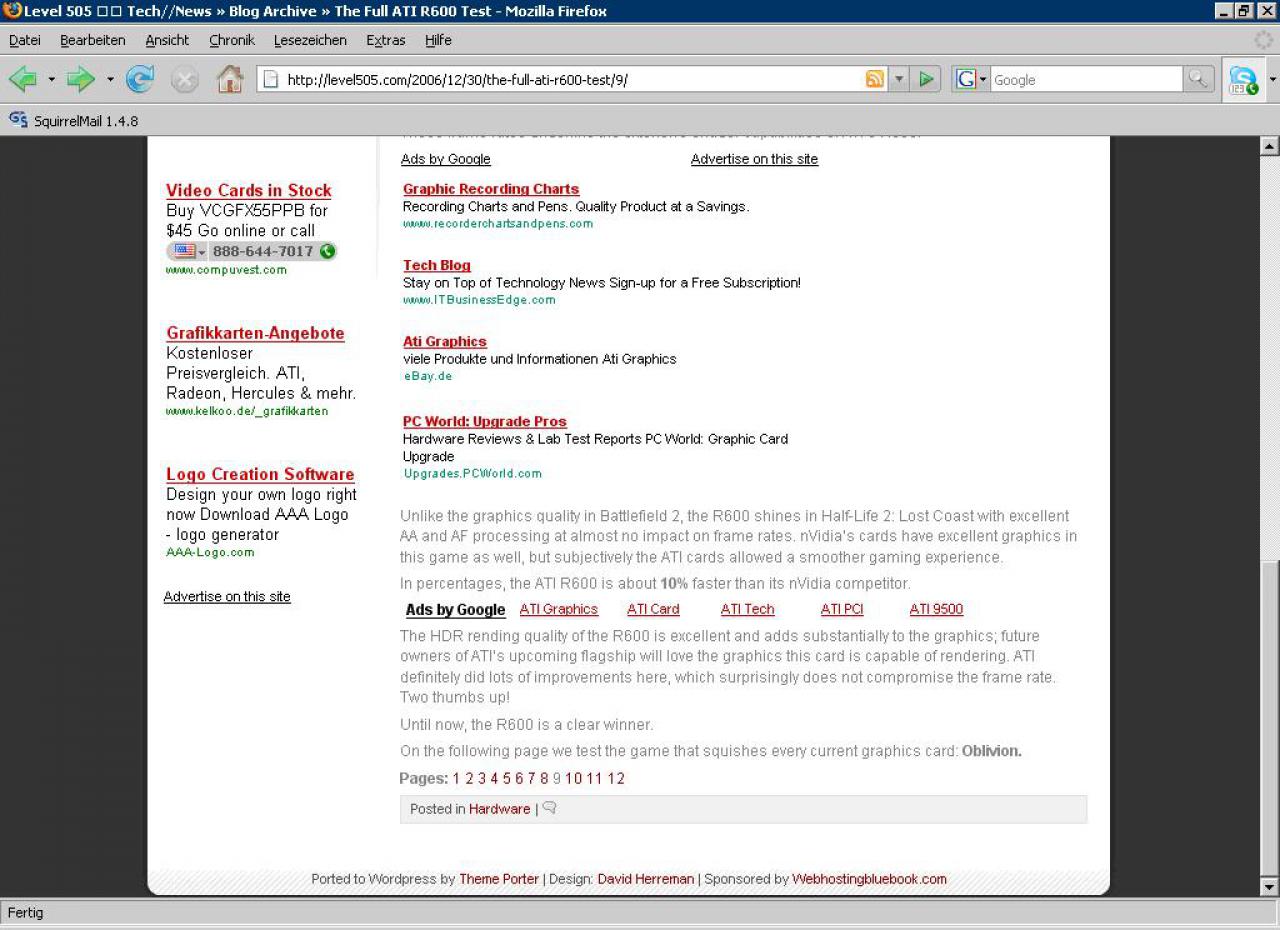Viewport: 1280px width, 930px height.
Task: Open the Ati Graphics ad link
Action: (x=445, y=341)
